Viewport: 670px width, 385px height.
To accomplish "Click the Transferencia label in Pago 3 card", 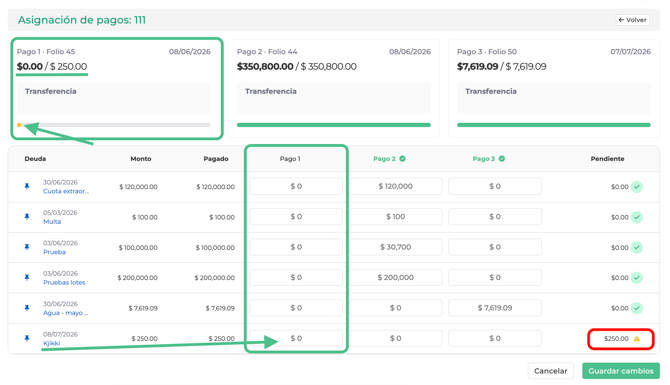I will coord(491,91).
